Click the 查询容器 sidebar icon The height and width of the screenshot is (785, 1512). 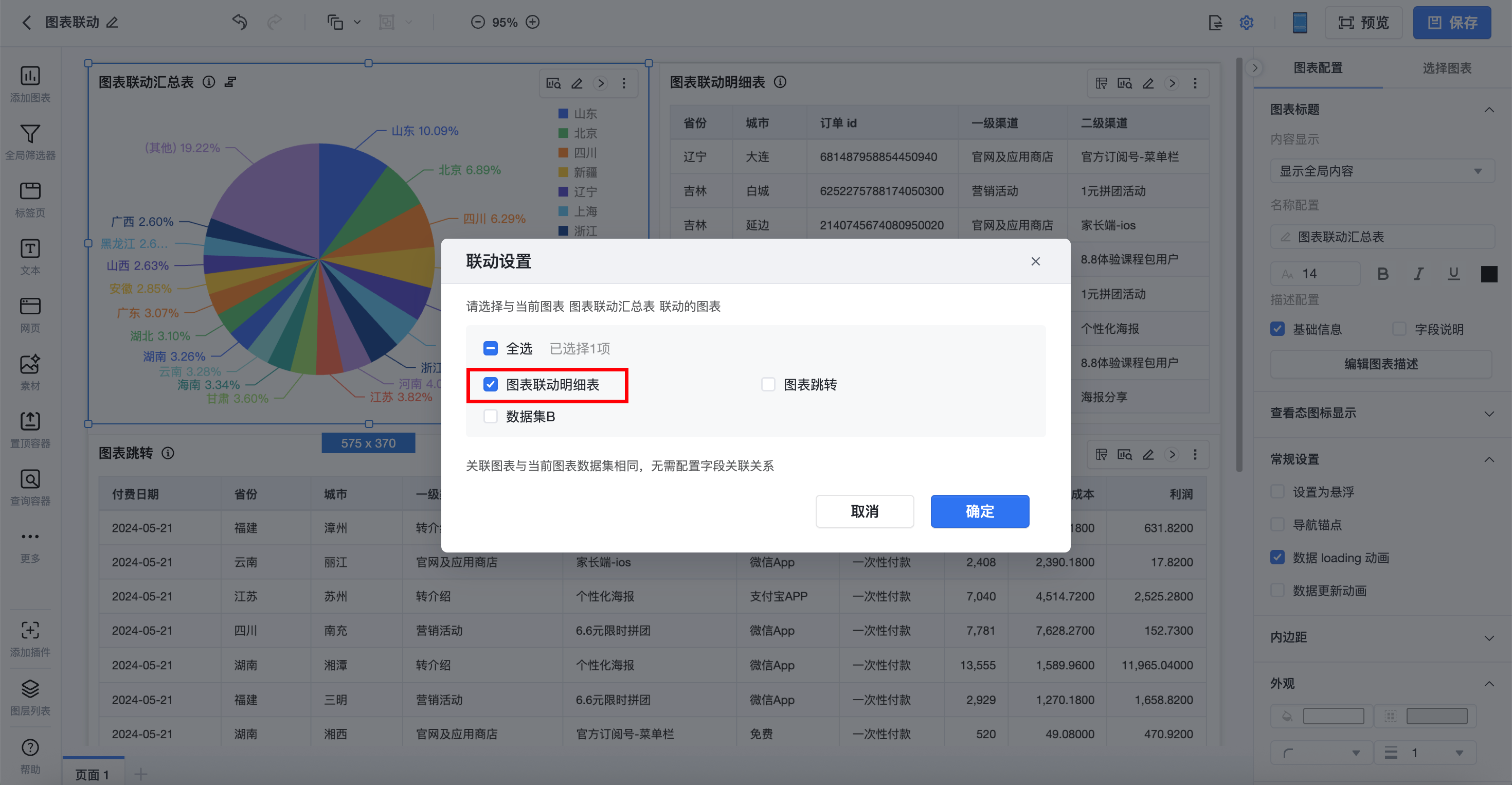click(x=30, y=479)
